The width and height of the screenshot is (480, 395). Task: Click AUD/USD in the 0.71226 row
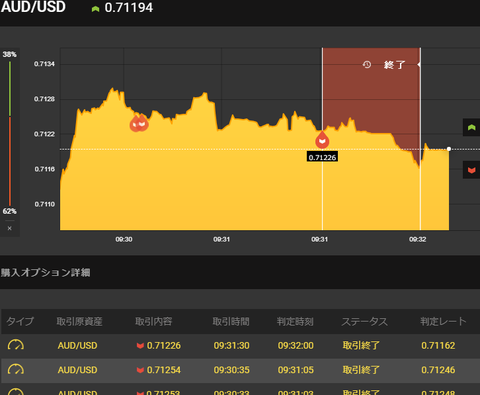click(77, 345)
